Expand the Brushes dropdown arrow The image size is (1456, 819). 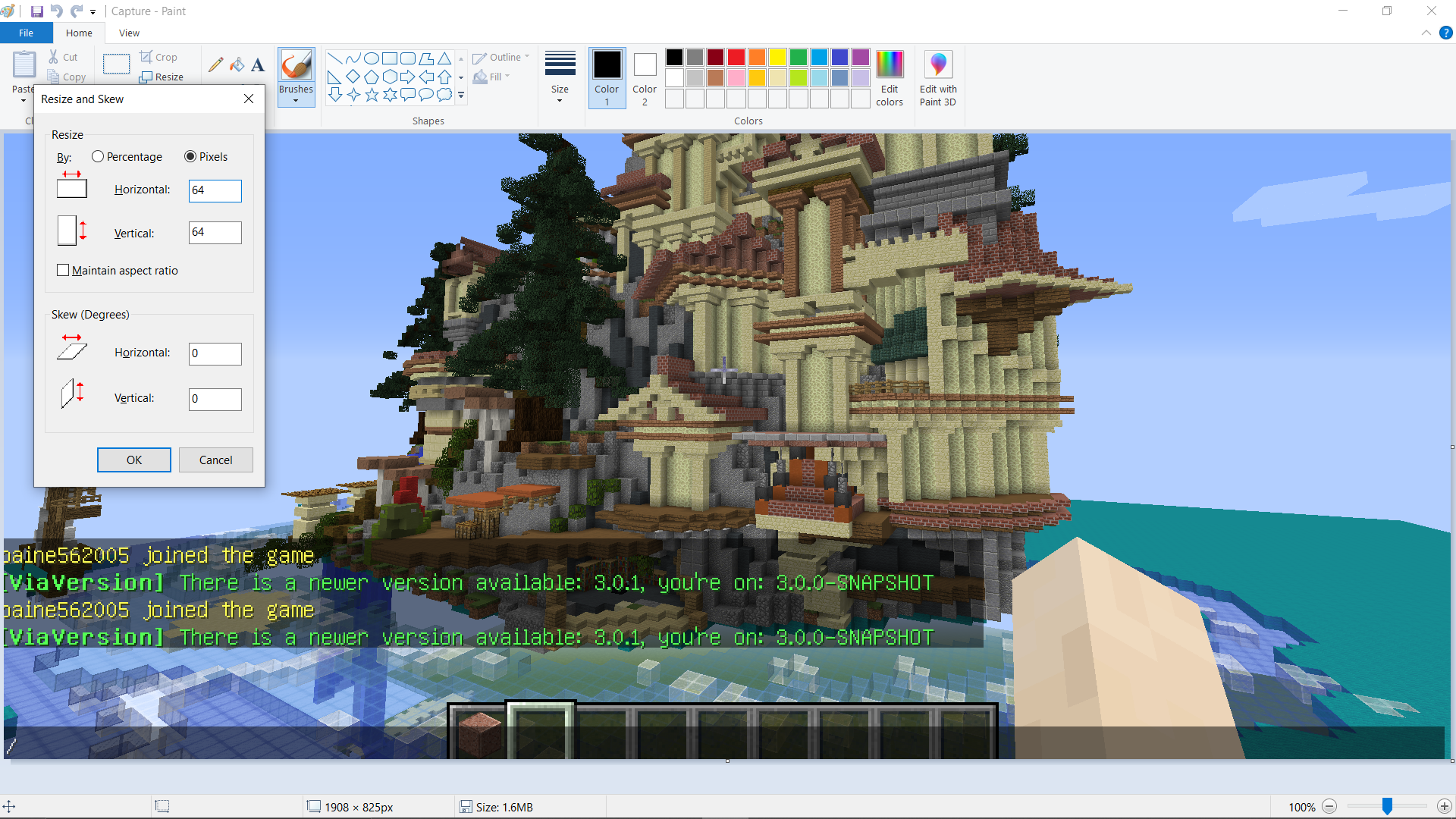pos(296,100)
